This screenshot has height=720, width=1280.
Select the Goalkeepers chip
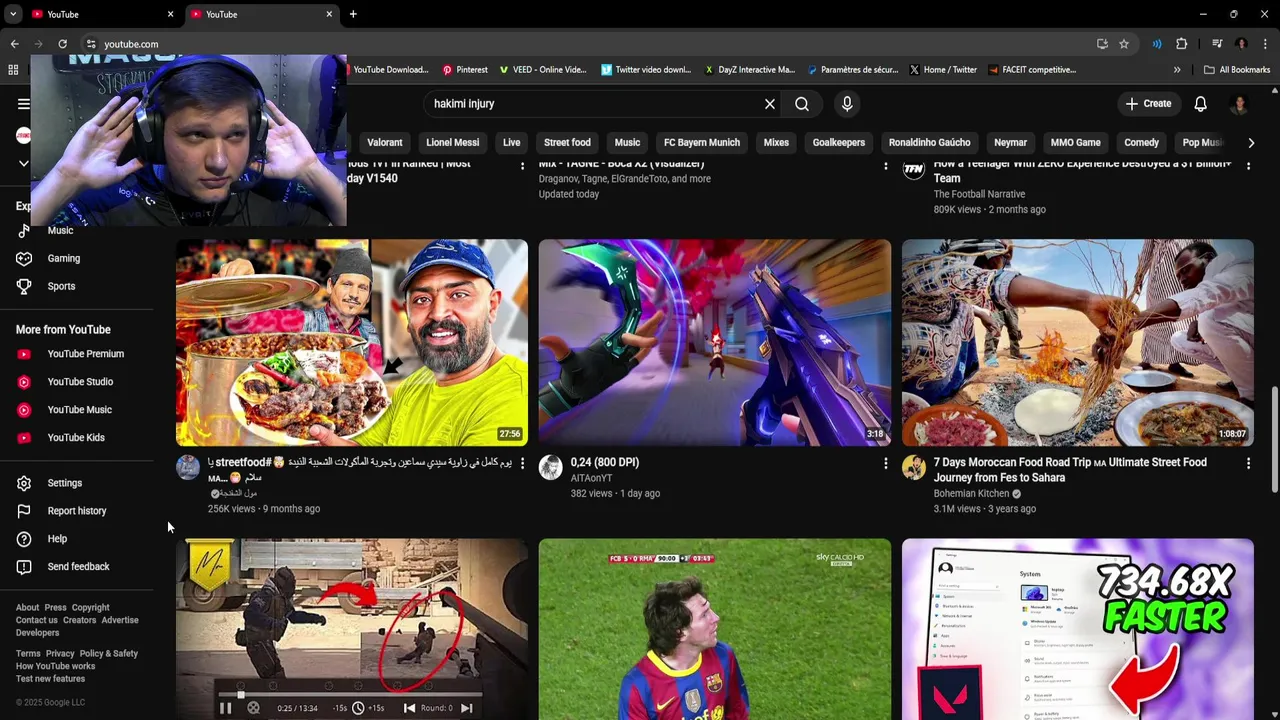click(x=839, y=143)
